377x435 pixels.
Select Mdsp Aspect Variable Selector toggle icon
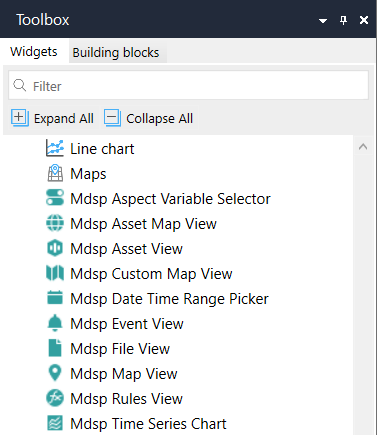(x=55, y=198)
